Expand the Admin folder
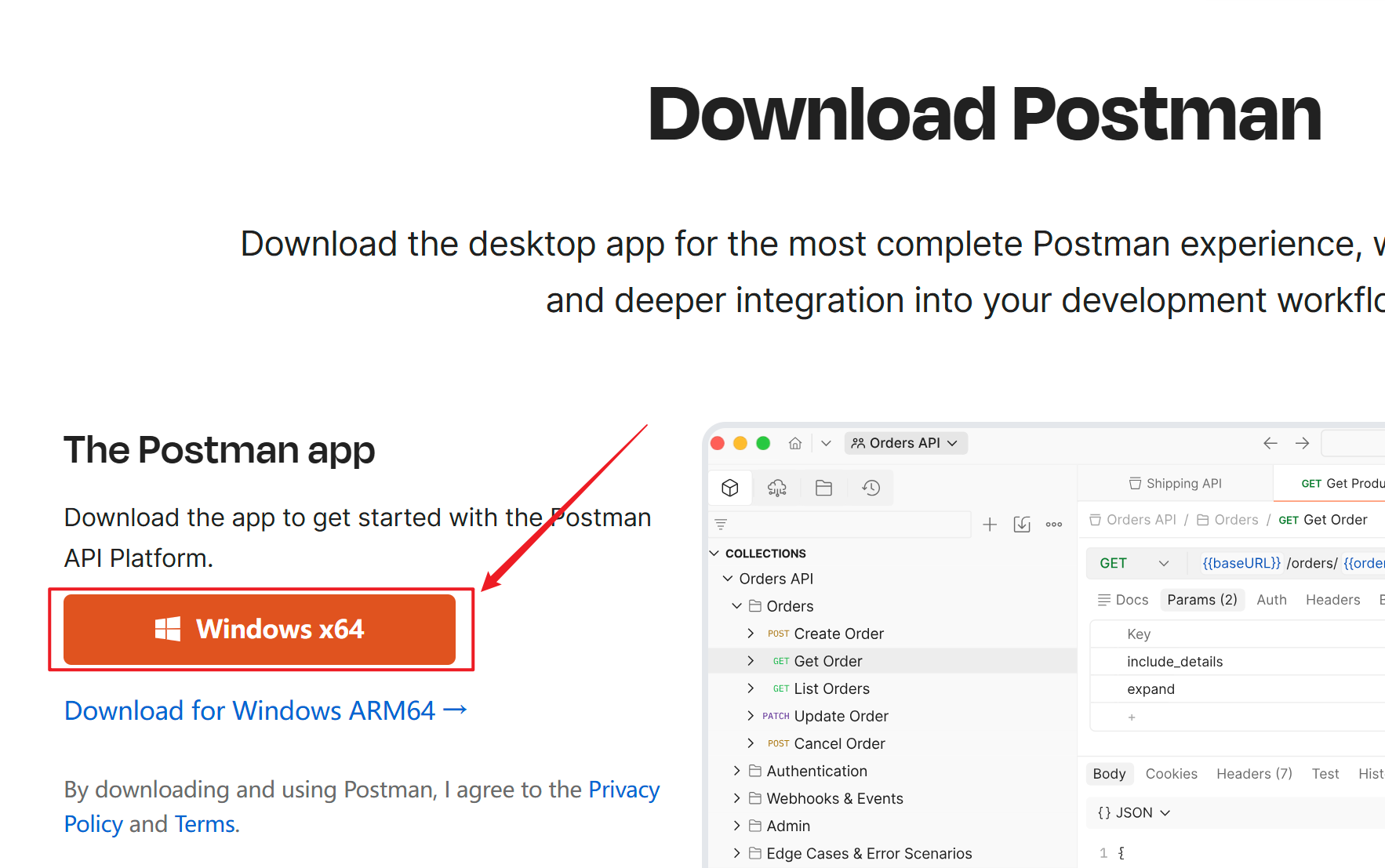The height and width of the screenshot is (868, 1385). click(x=737, y=826)
